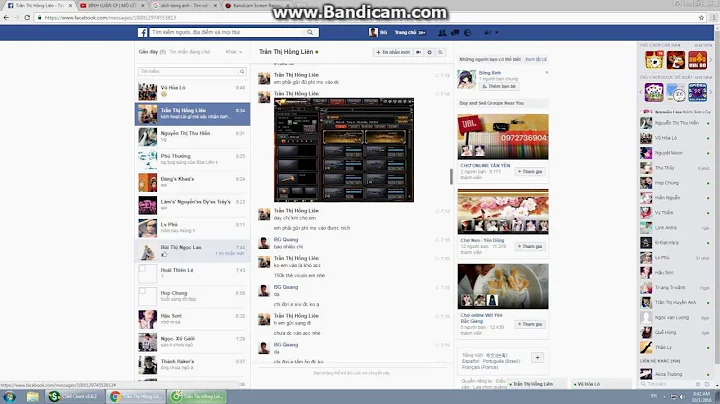Start video call with Trần Thị Hồng Liên
Viewport: 720px width, 404px height.
click(419, 52)
